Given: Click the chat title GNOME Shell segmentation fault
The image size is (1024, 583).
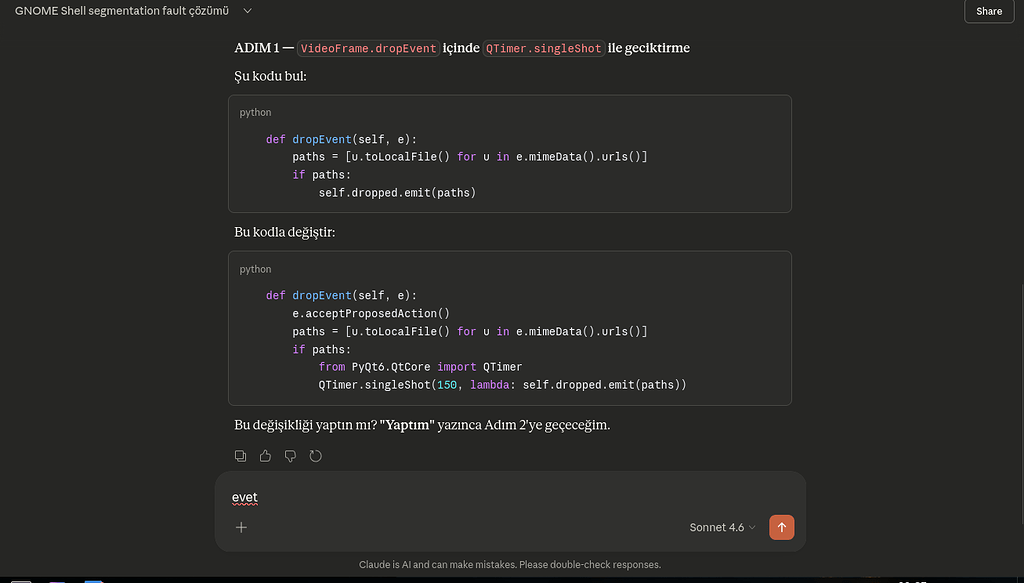Looking at the screenshot, I should click(x=121, y=11).
